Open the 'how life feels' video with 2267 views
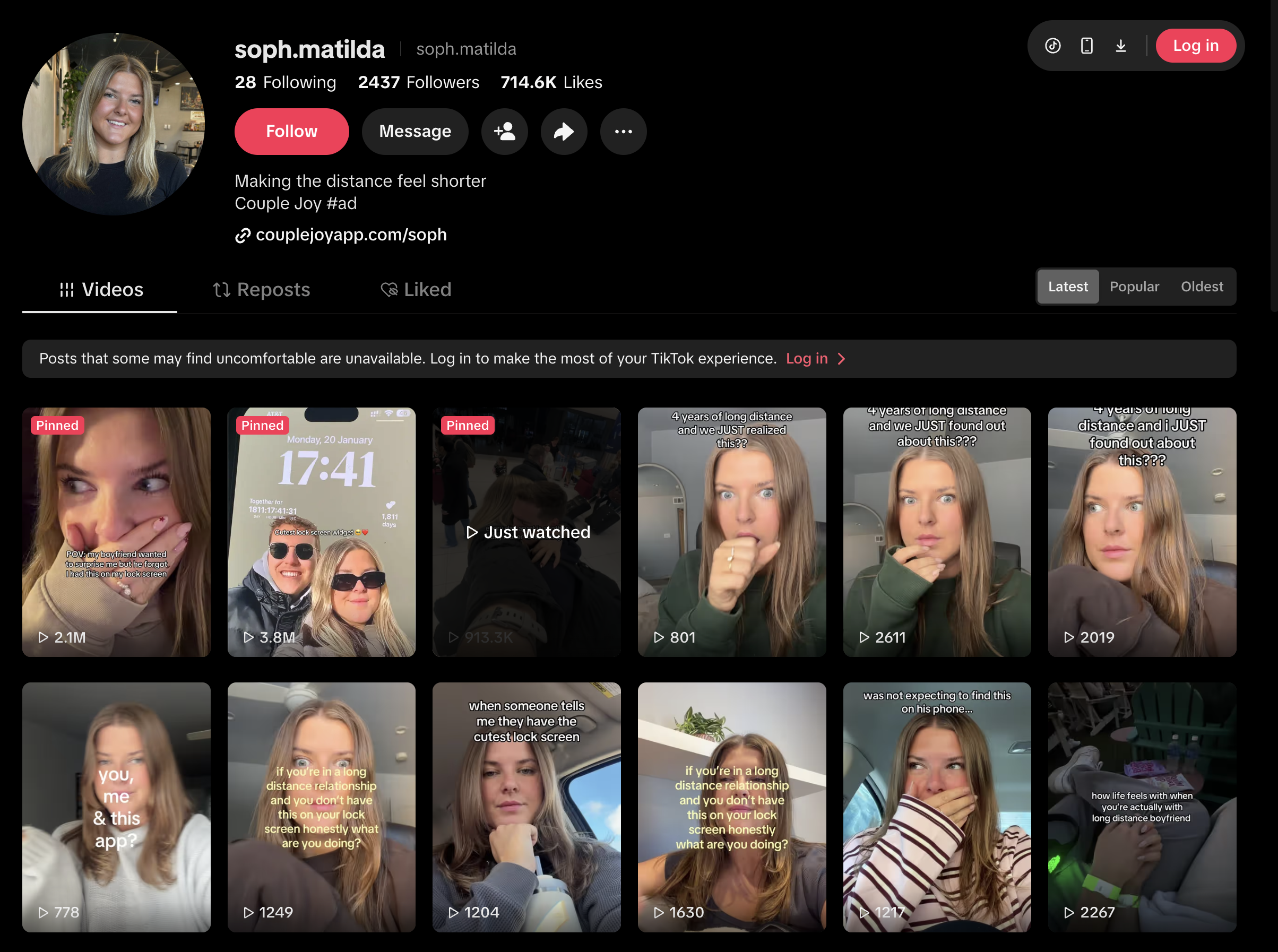The image size is (1278, 952). click(1142, 807)
